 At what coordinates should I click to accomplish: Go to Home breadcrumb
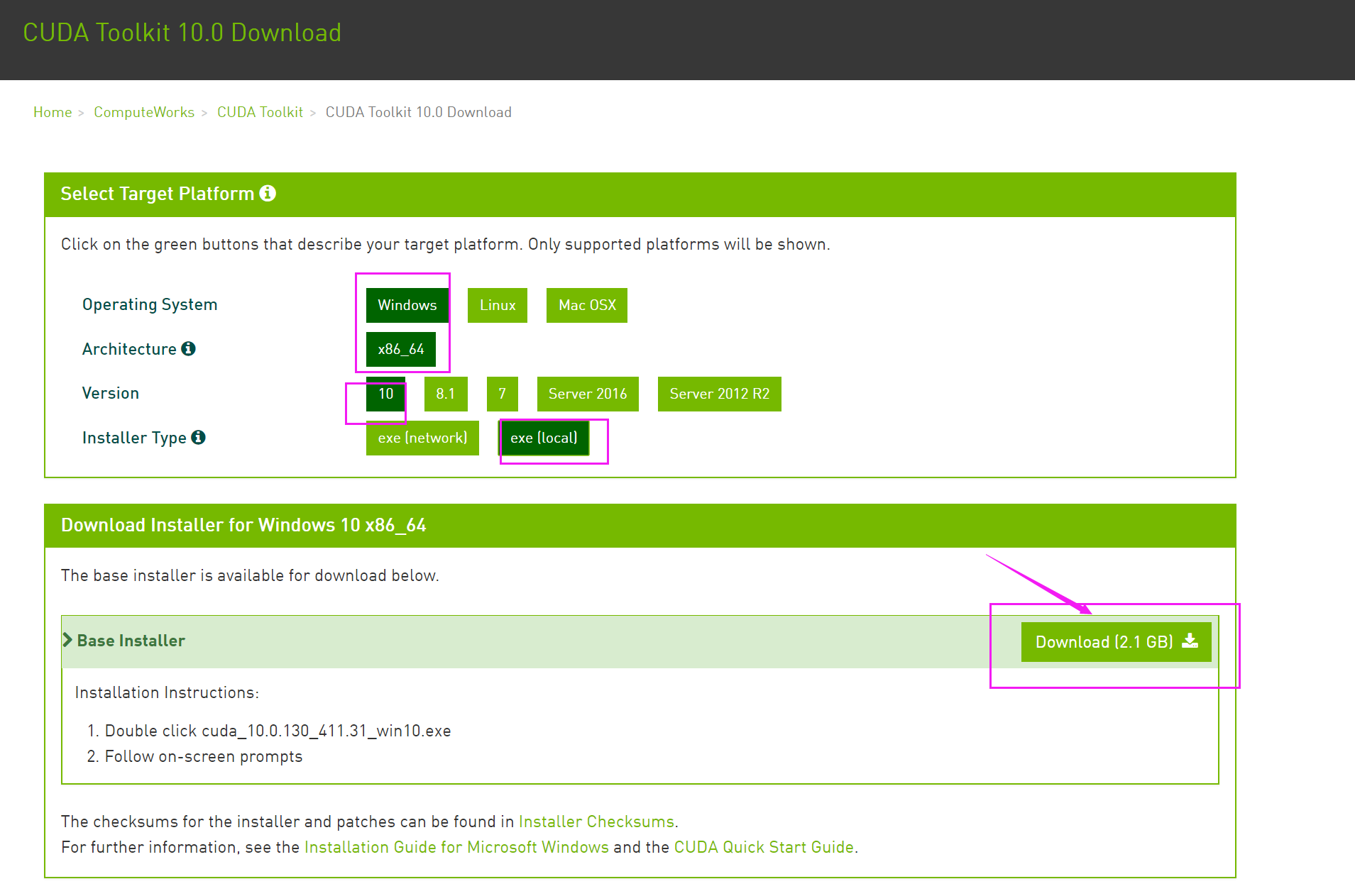[x=53, y=112]
